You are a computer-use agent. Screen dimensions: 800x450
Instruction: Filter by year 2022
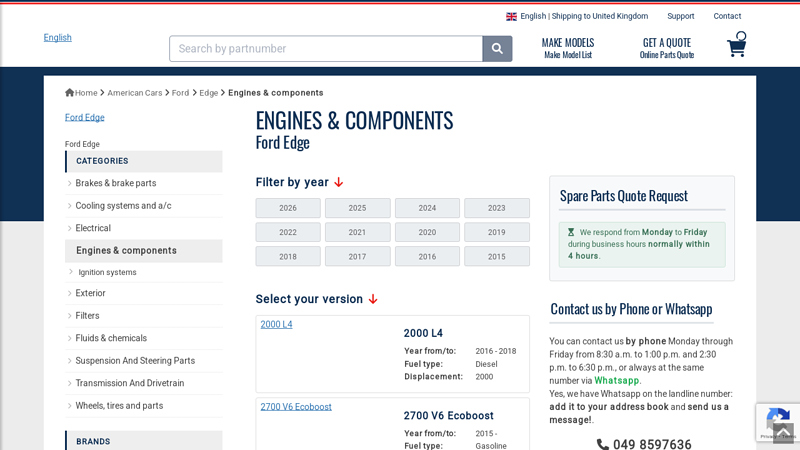[x=288, y=232]
